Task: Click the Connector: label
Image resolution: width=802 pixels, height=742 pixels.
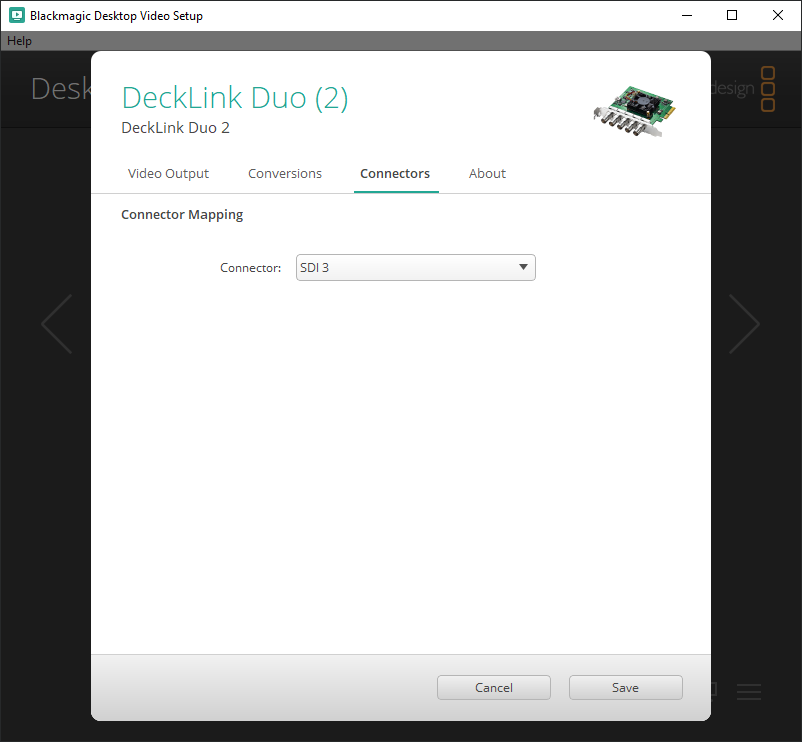Action: [x=251, y=268]
